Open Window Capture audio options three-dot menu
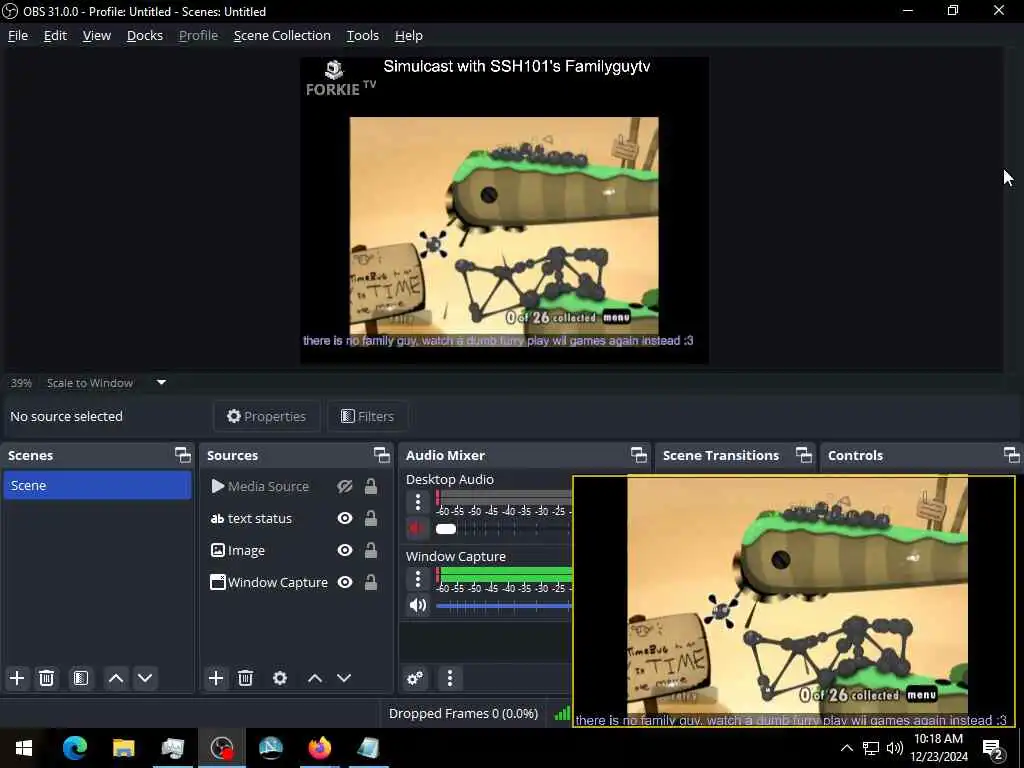The height and width of the screenshot is (768, 1024). click(x=418, y=579)
